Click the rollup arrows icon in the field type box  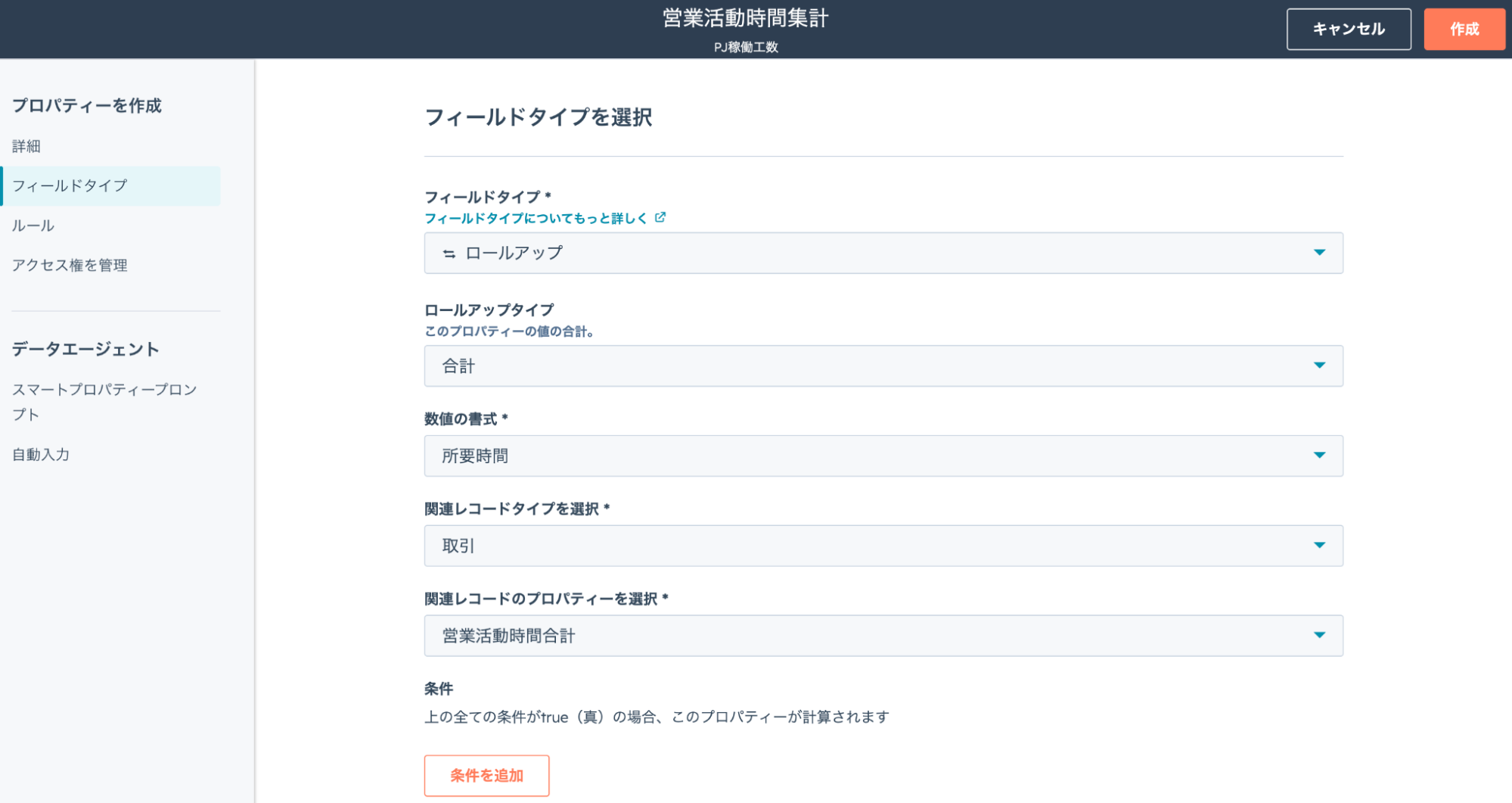click(449, 254)
